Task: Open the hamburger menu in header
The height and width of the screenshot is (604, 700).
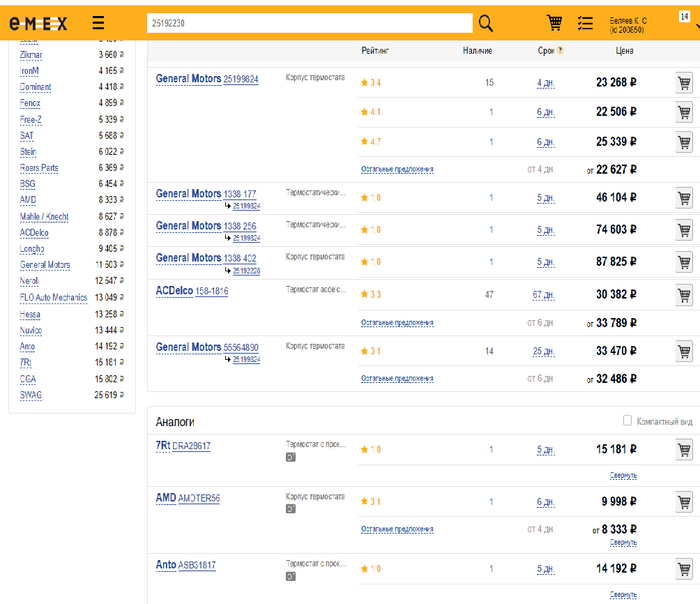Action: click(98, 23)
